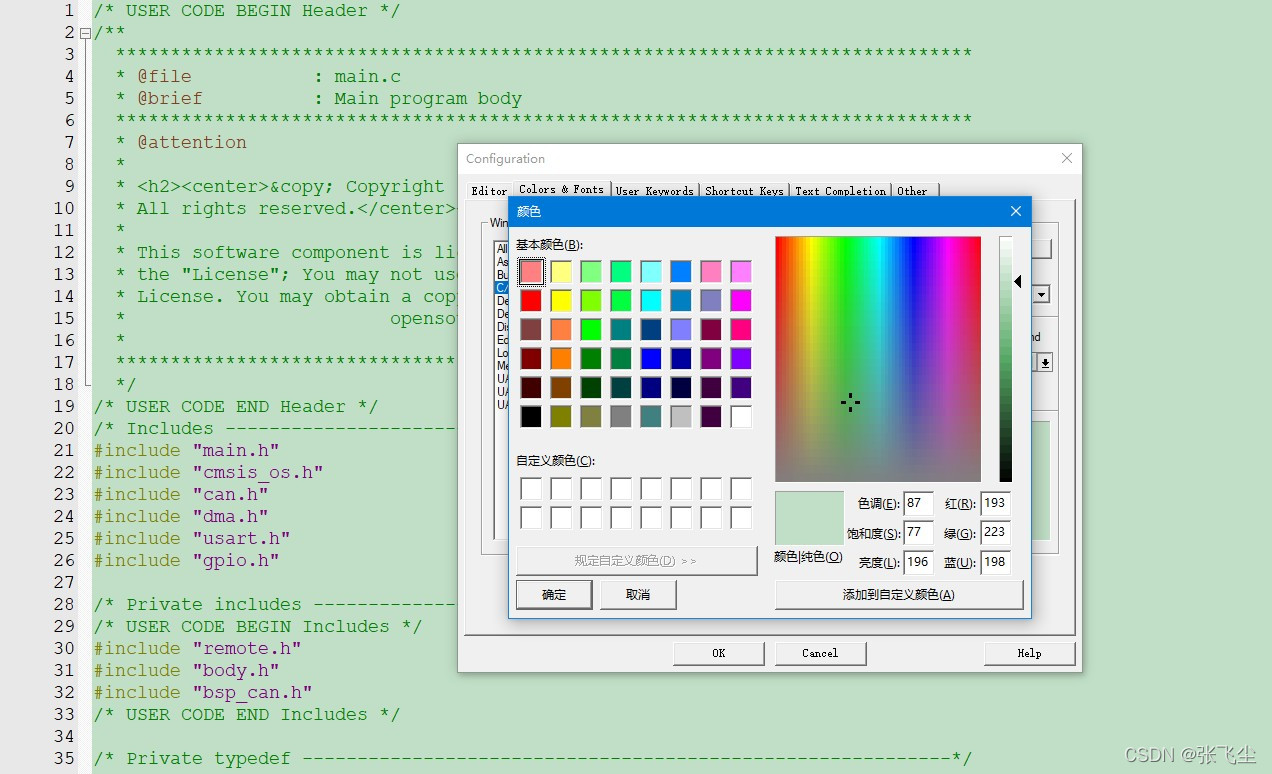Choose the black basic color swatch

coord(531,416)
